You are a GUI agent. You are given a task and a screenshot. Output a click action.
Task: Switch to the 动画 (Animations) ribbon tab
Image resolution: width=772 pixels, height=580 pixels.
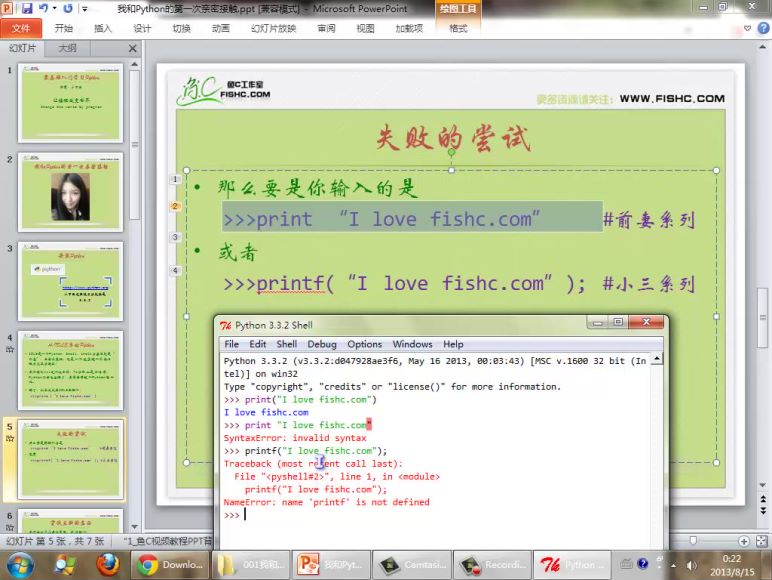pyautogui.click(x=221, y=29)
